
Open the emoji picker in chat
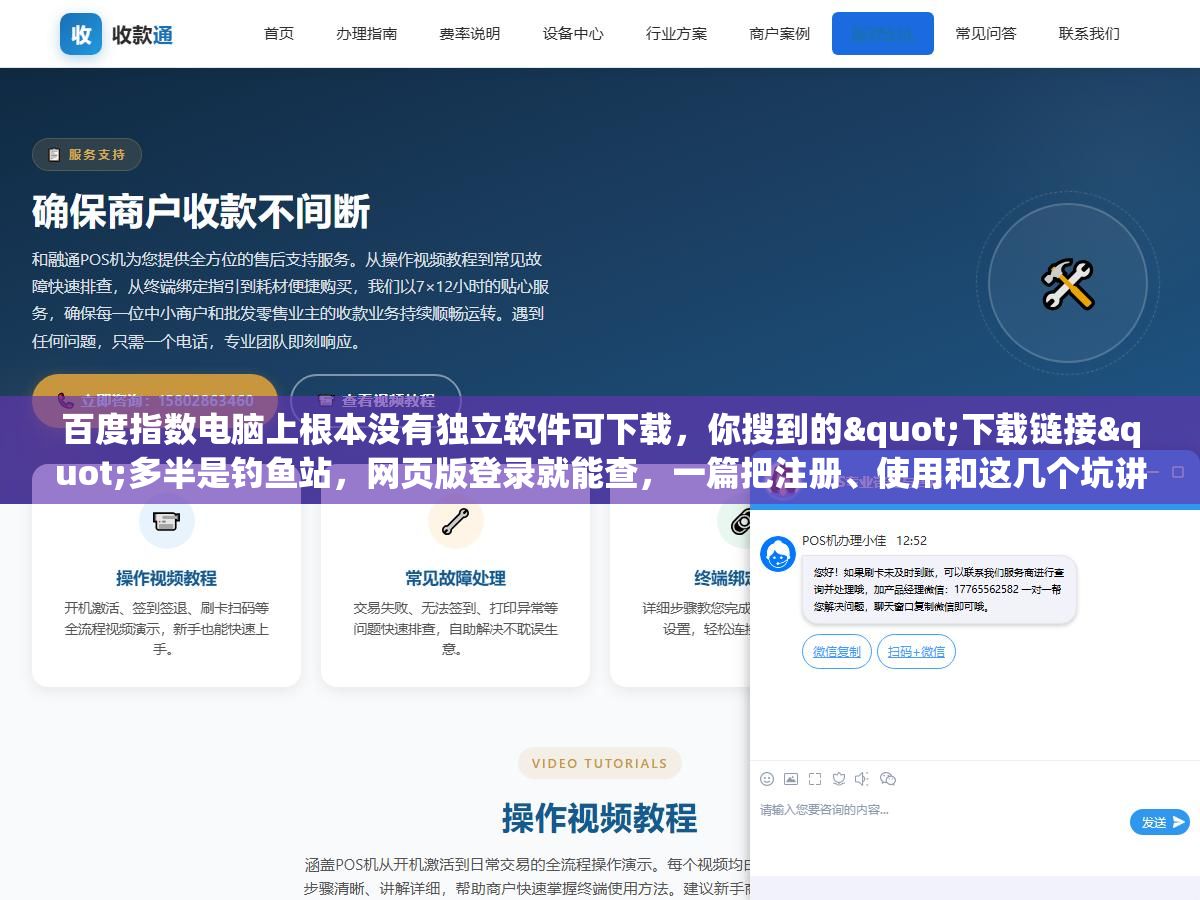tap(767, 778)
